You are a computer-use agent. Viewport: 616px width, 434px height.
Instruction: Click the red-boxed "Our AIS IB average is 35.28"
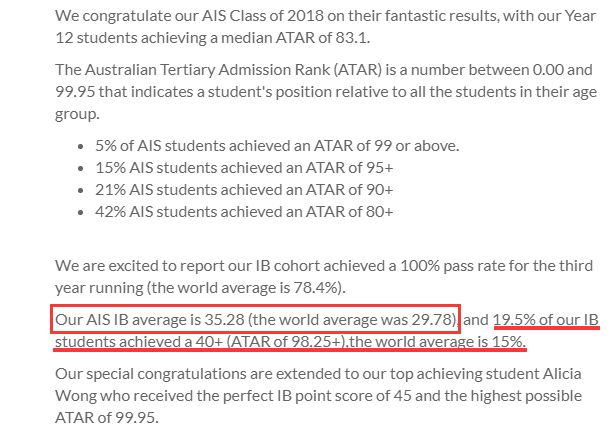(156, 322)
